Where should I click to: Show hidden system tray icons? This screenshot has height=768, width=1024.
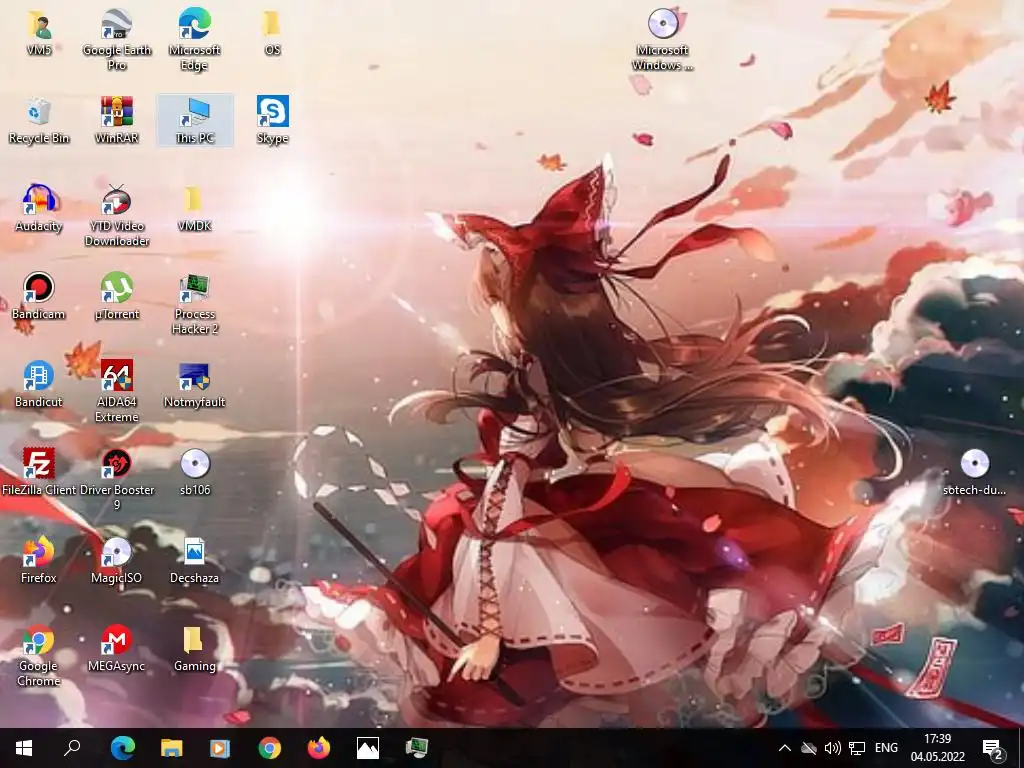point(785,748)
